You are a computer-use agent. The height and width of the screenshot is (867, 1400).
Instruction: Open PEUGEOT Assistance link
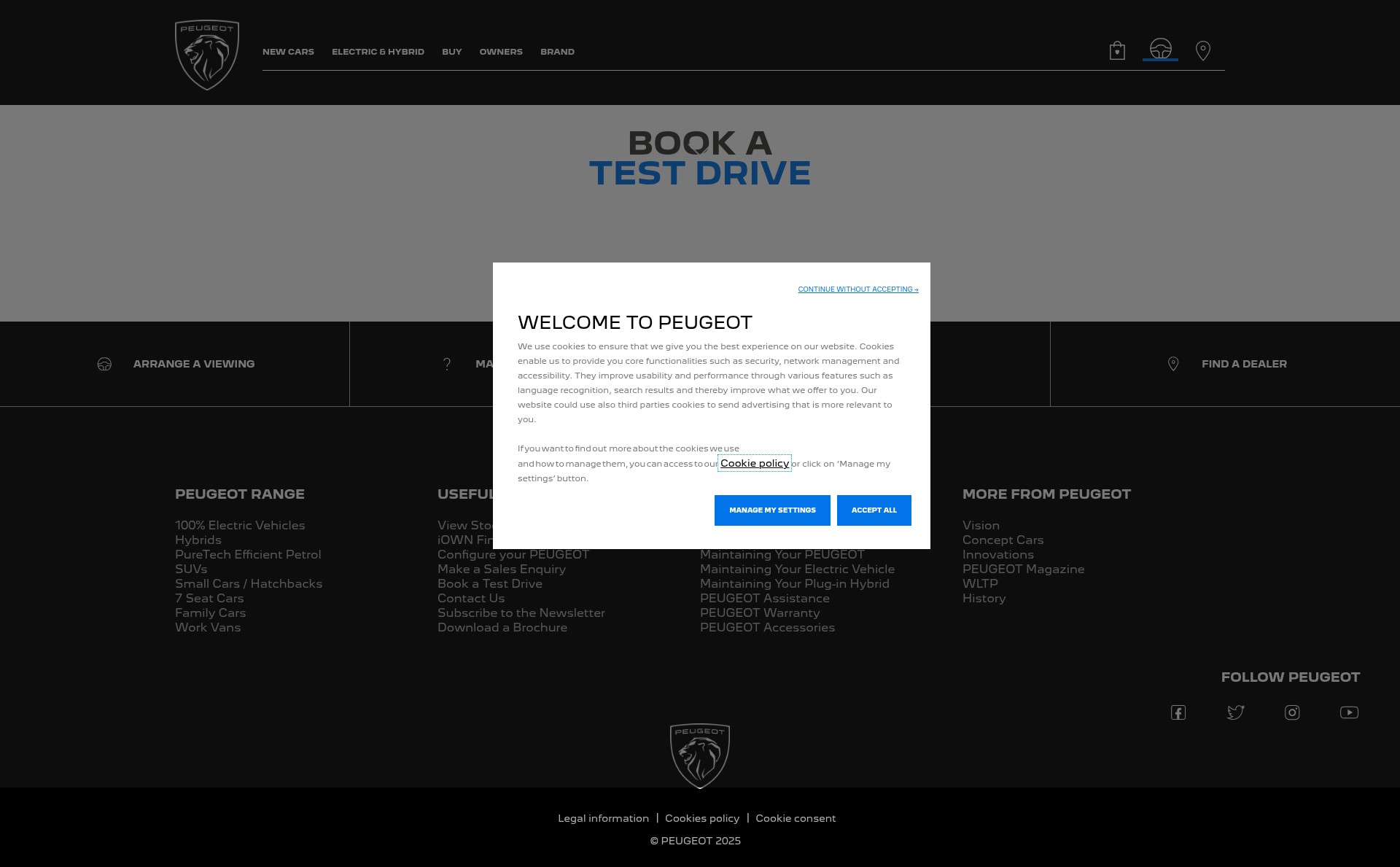coord(765,598)
